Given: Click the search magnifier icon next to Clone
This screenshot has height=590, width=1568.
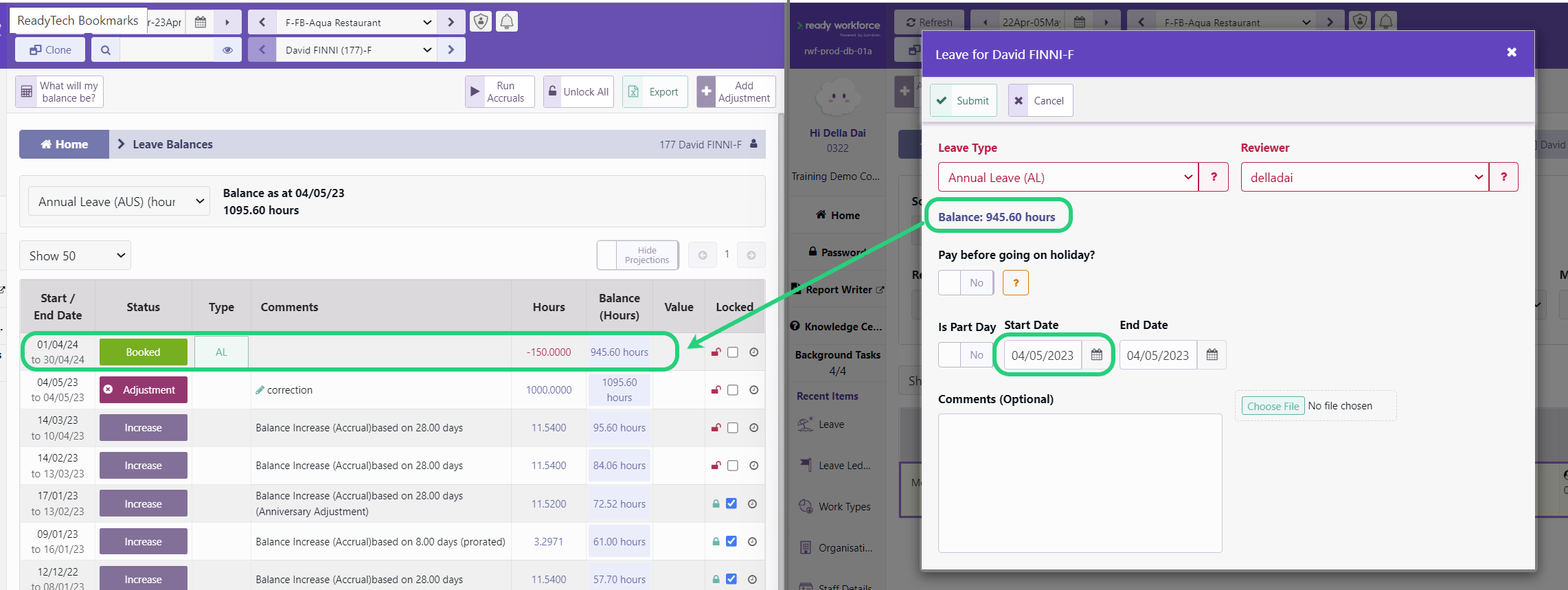Looking at the screenshot, I should pos(105,50).
